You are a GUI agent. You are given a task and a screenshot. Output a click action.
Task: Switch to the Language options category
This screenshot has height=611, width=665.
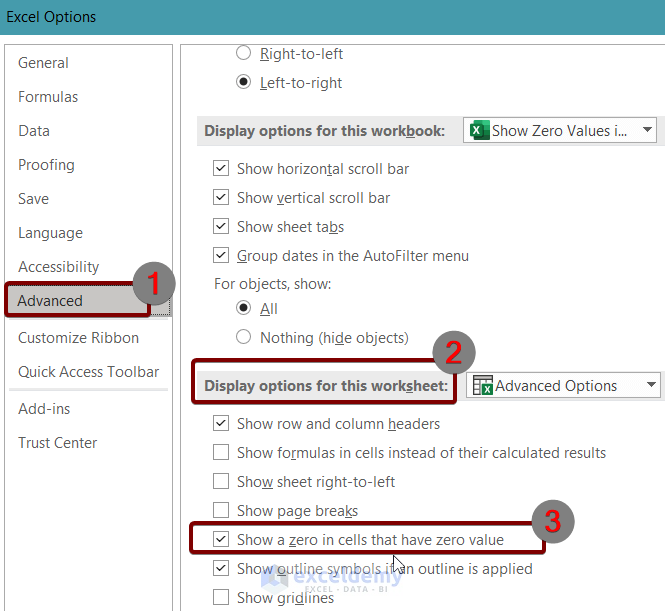click(50, 232)
